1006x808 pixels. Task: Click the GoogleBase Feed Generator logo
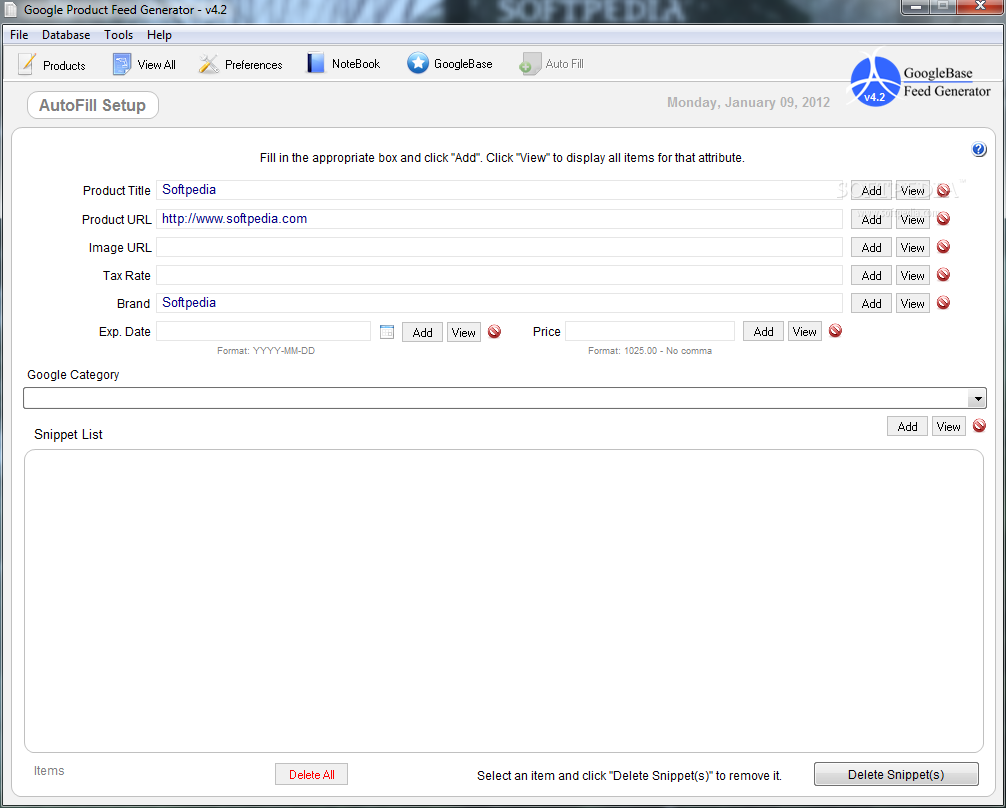[x=919, y=82]
